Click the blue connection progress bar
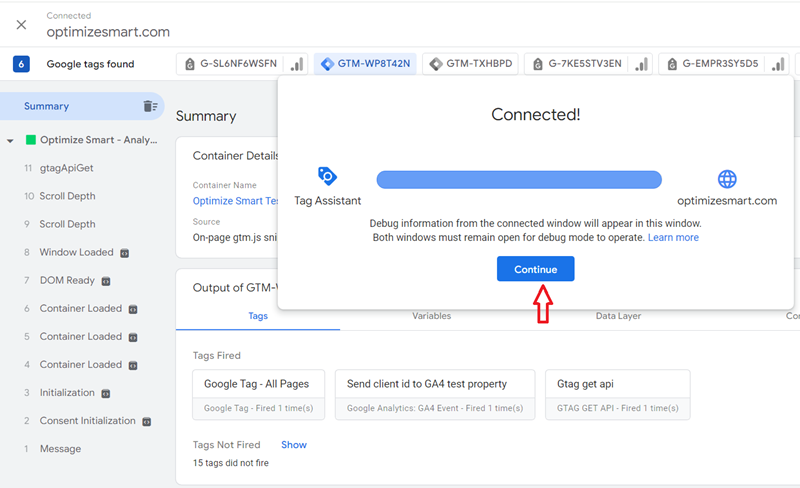 coord(519,180)
